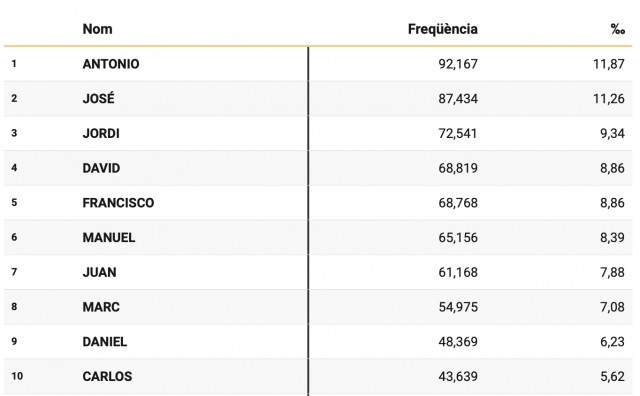Click rank number 10 in the table
Image resolution: width=640 pixels, height=396 pixels.
click(x=17, y=376)
